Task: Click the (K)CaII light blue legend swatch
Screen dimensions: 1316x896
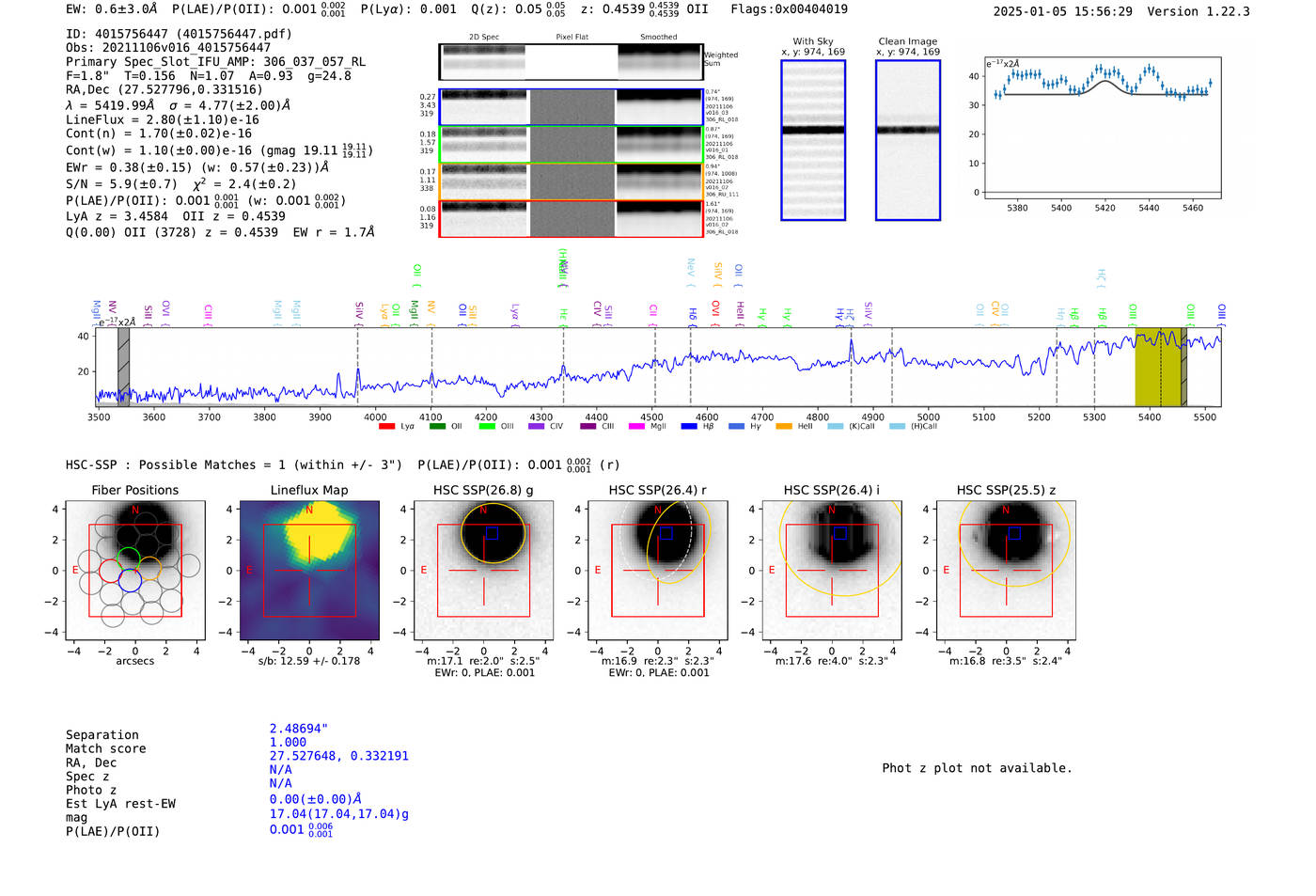Action: point(836,427)
